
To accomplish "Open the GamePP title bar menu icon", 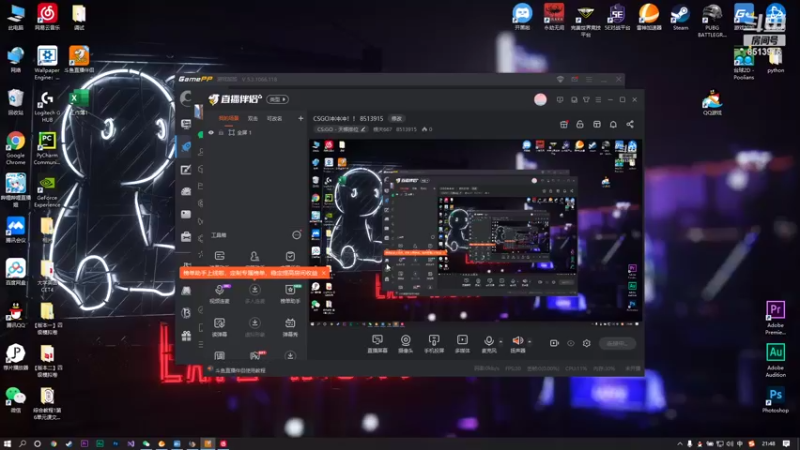I will coord(589,80).
